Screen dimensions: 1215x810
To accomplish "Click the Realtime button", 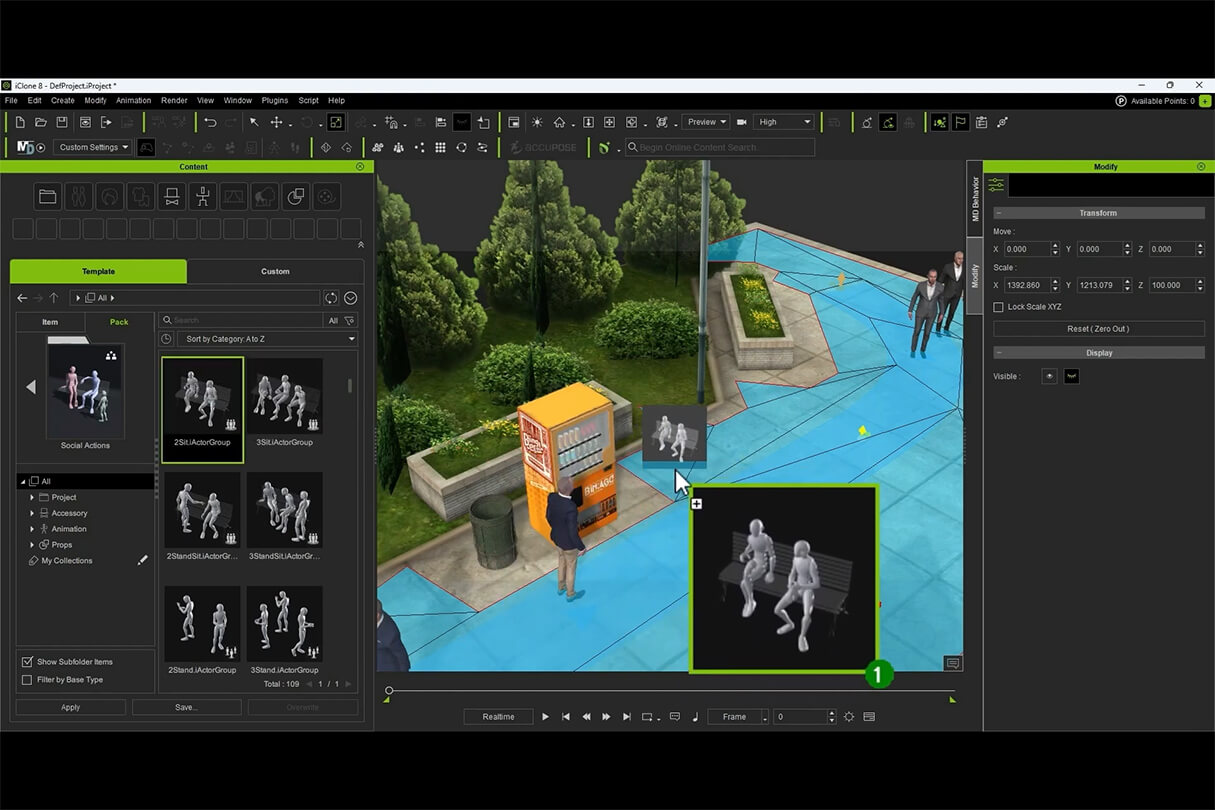I will pyautogui.click(x=498, y=717).
